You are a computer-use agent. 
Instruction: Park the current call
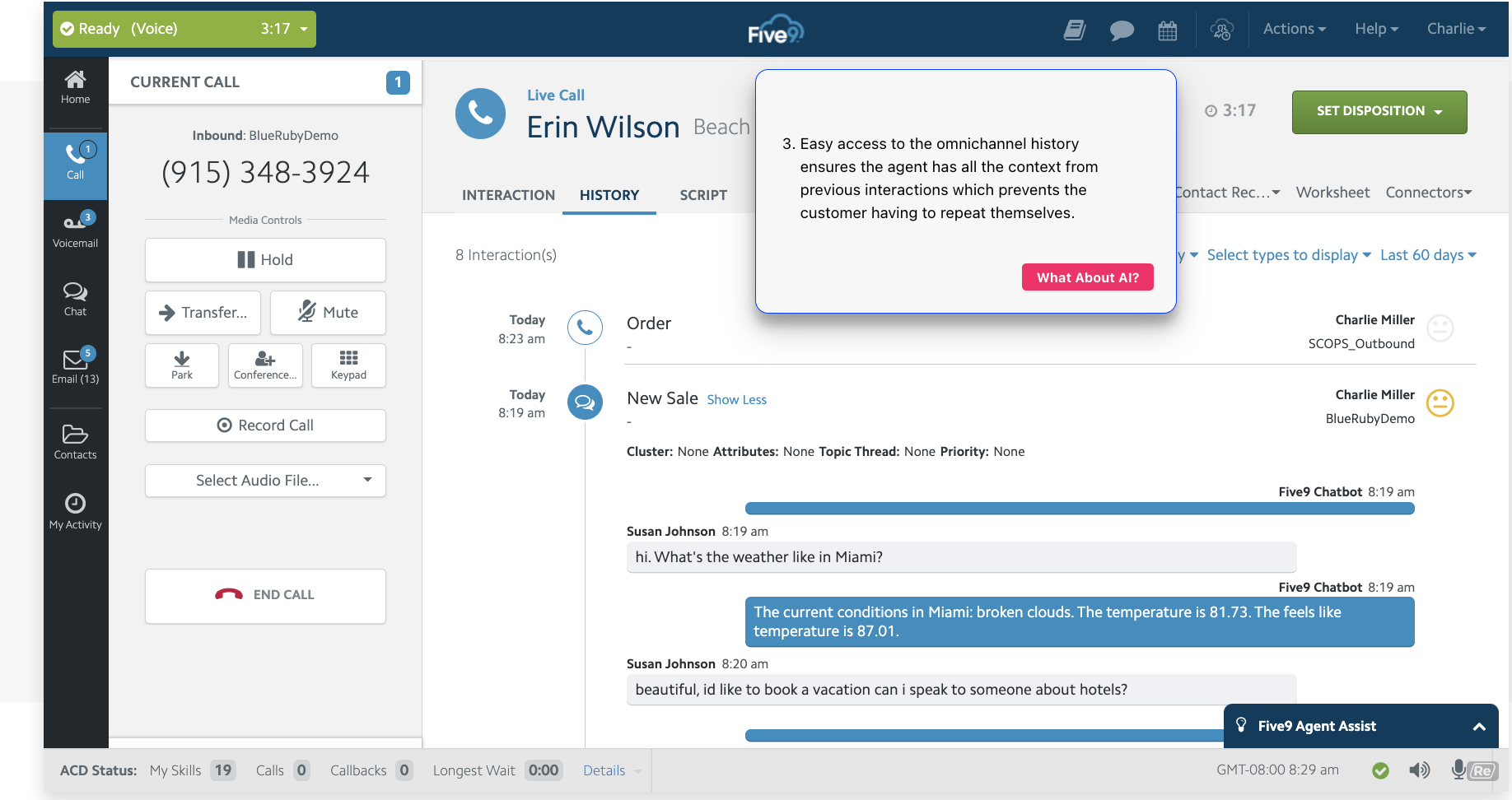(x=182, y=365)
